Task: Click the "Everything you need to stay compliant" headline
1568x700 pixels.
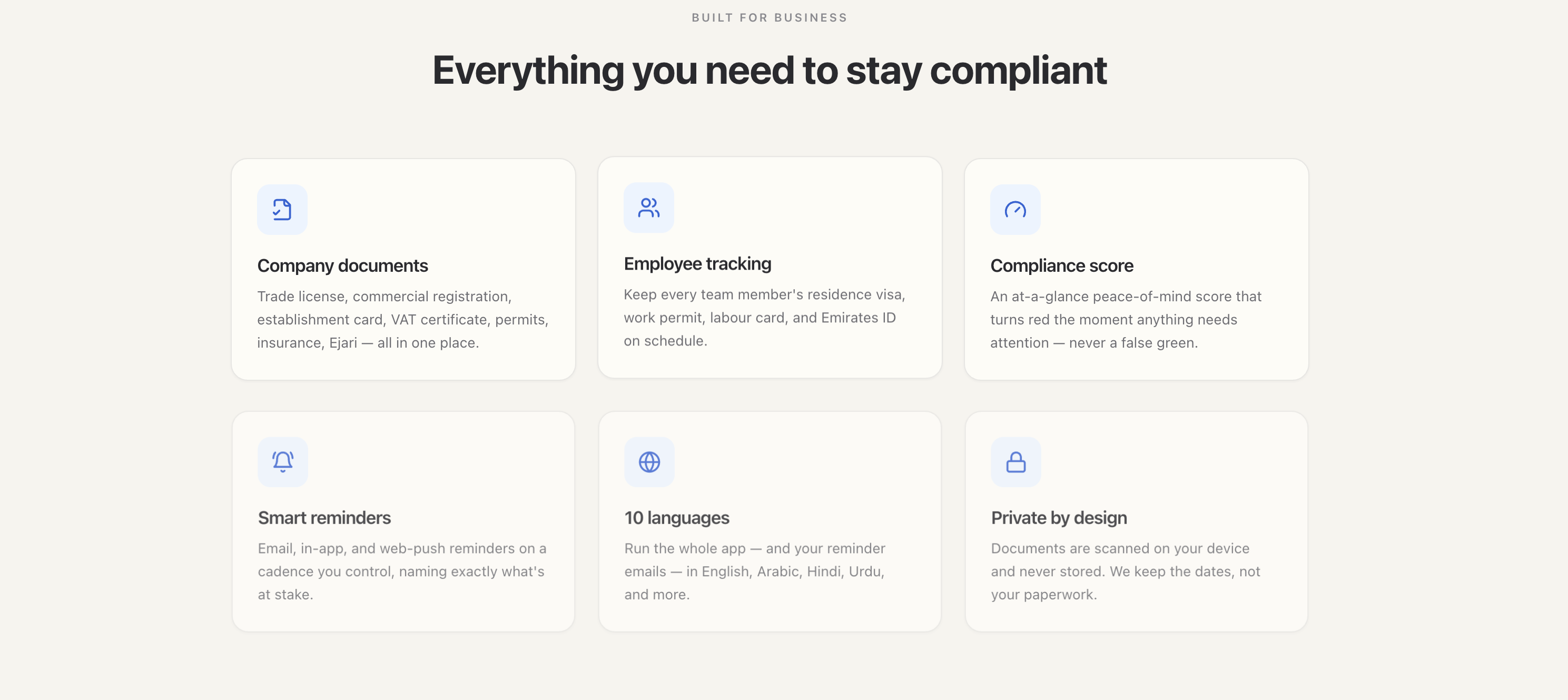Action: tap(770, 70)
